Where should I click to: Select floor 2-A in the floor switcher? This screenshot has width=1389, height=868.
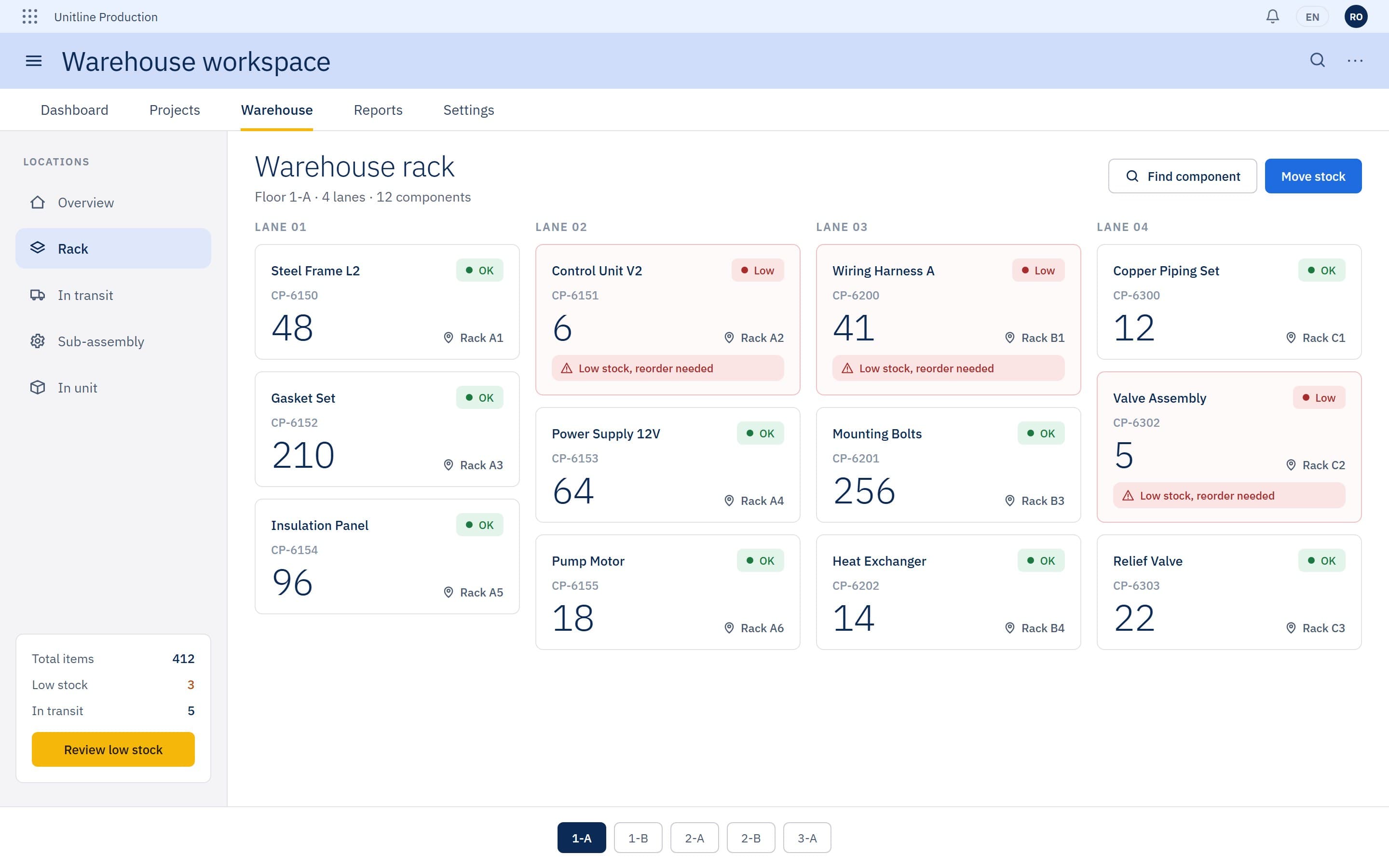click(694, 838)
